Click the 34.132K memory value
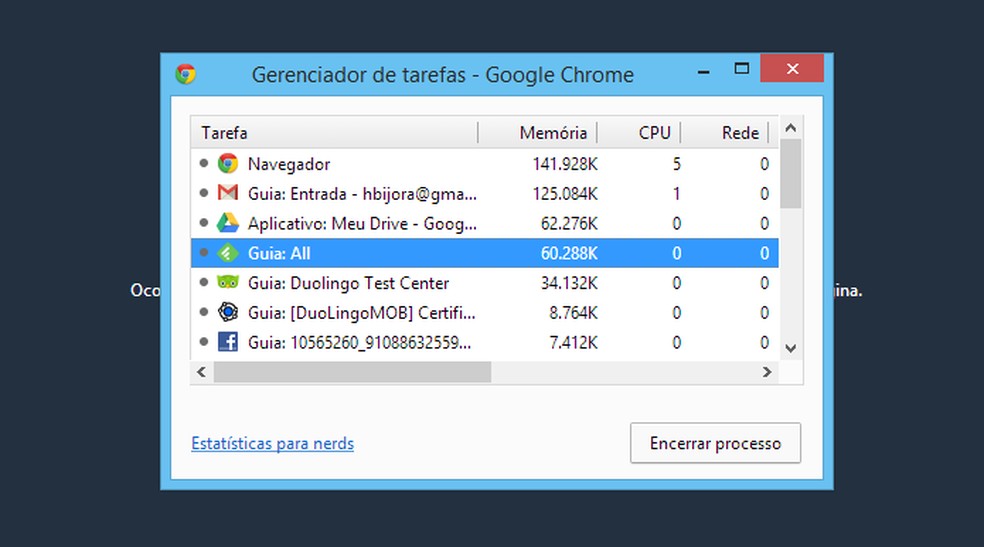984x547 pixels. tap(569, 283)
